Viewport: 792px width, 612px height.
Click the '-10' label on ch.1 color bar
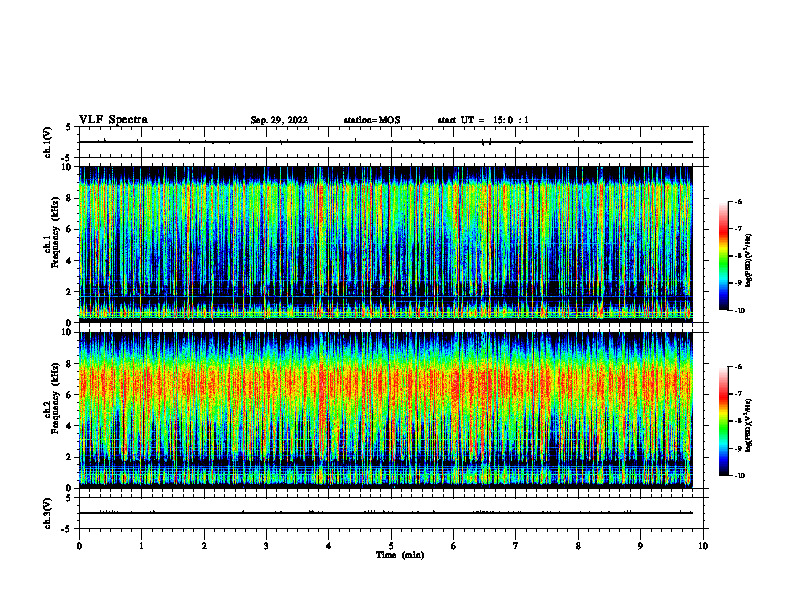(x=740, y=311)
